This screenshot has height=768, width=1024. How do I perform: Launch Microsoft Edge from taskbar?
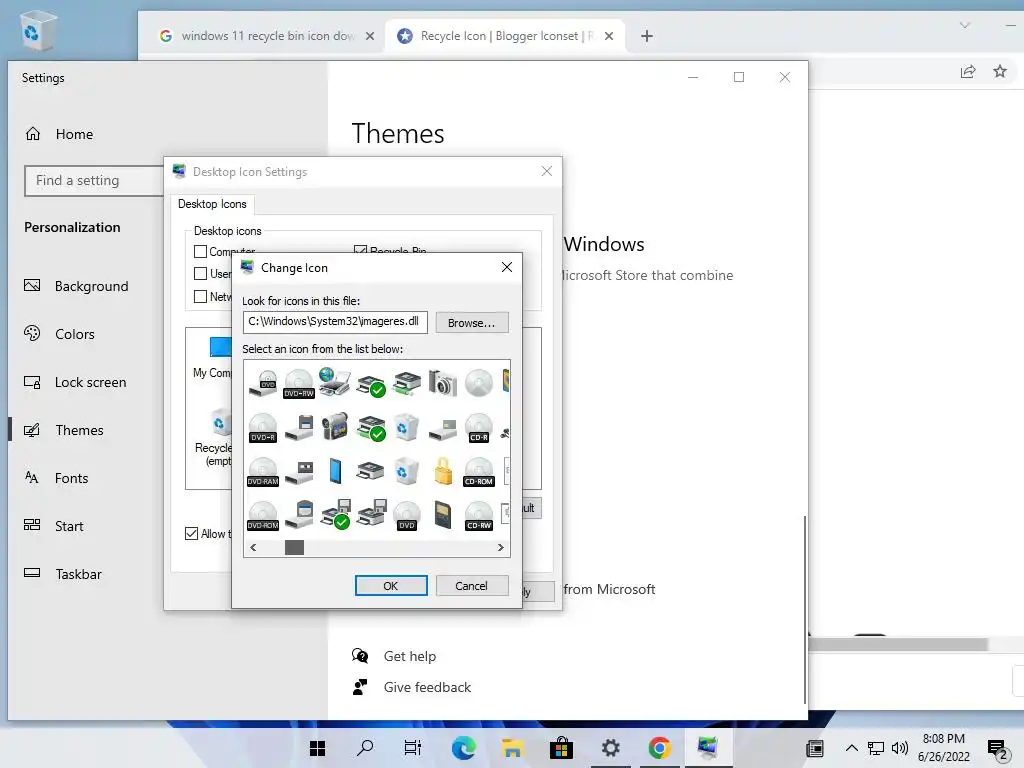464,748
